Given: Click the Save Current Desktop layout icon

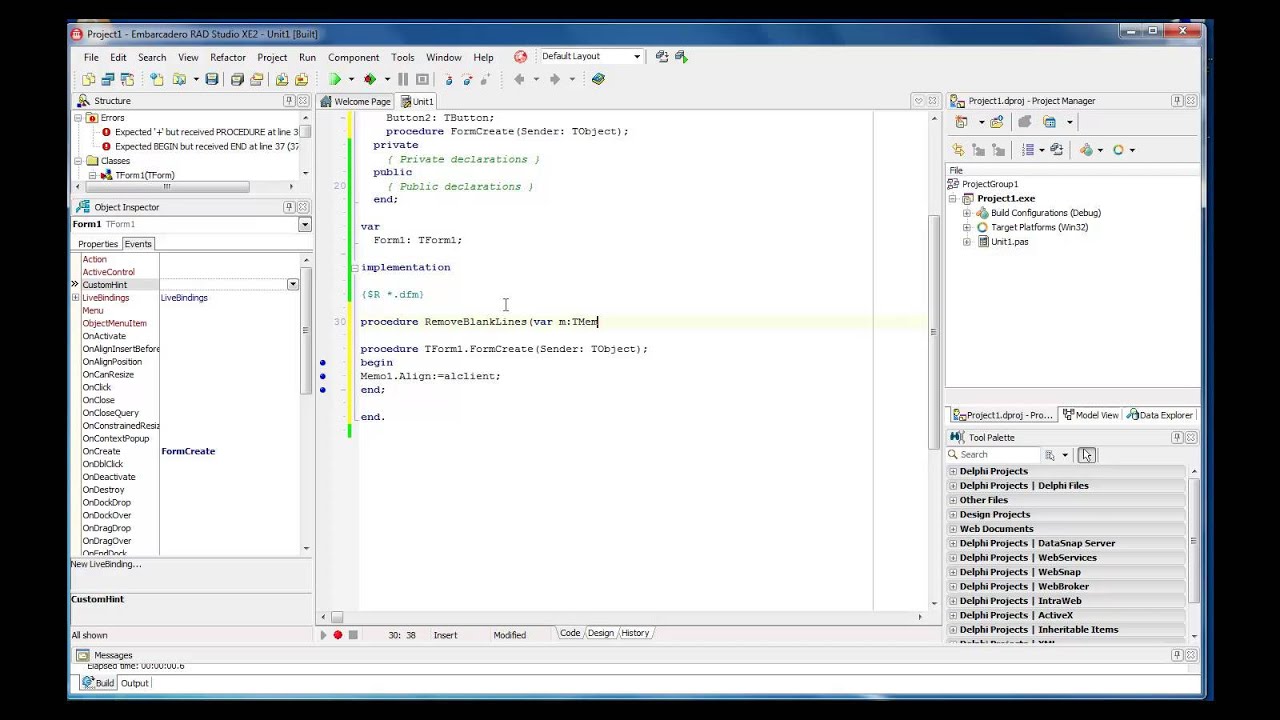Looking at the screenshot, I should coord(662,57).
